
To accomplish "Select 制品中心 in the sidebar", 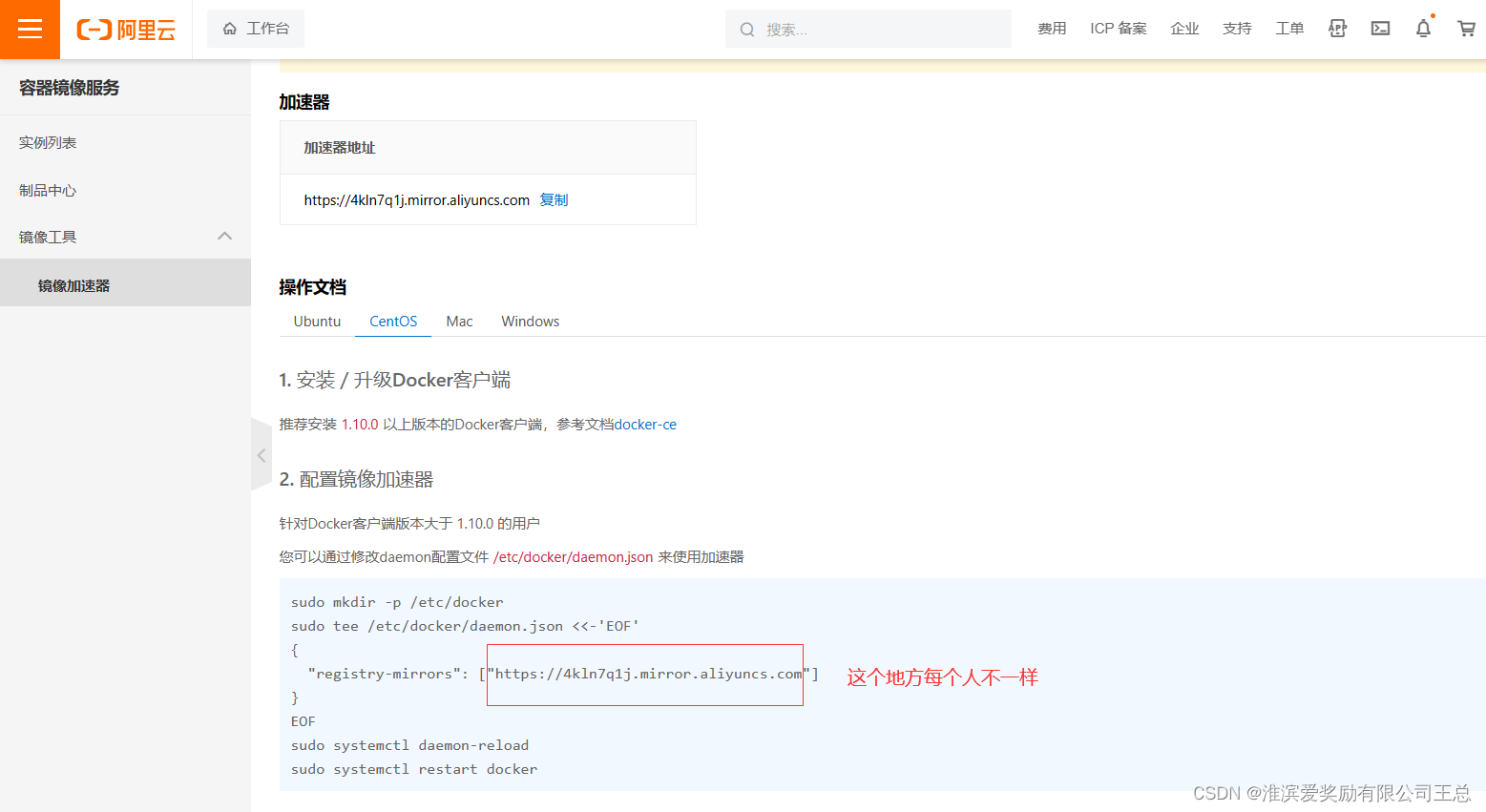I will [x=48, y=190].
